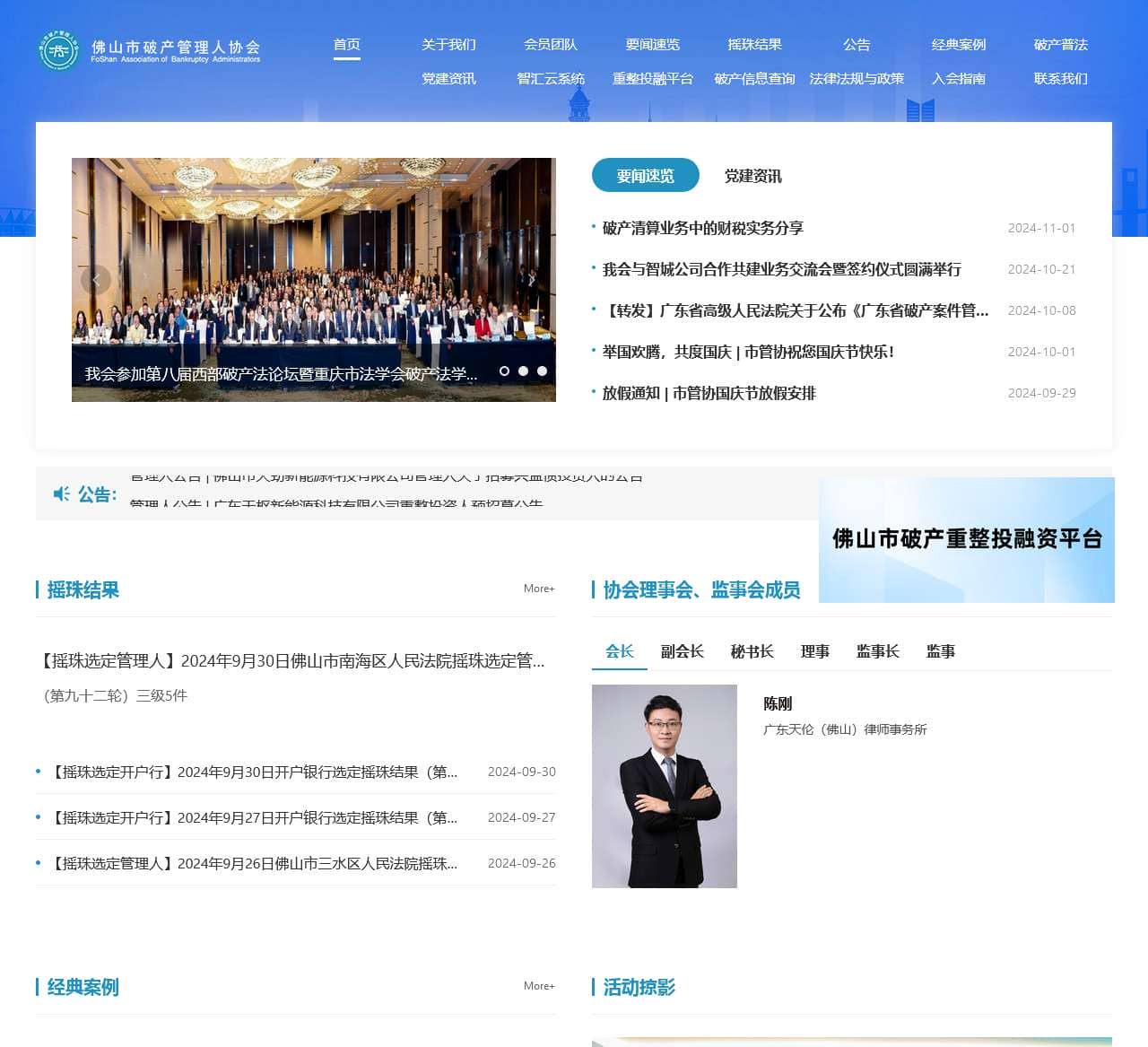Select the 监事长 tab
Screen dimensions: 1148x1047
coord(876,651)
